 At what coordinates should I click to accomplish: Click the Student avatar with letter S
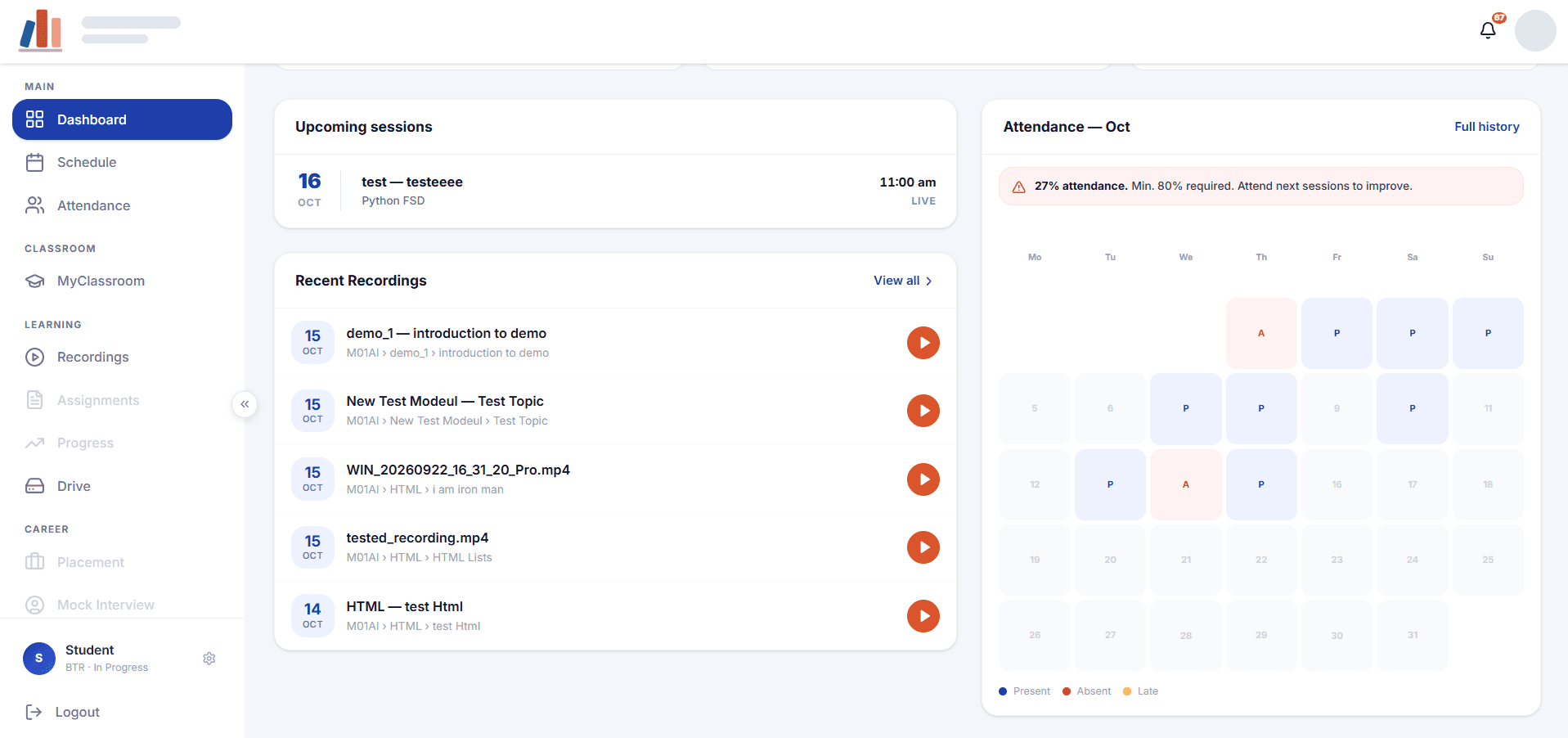[x=39, y=658]
